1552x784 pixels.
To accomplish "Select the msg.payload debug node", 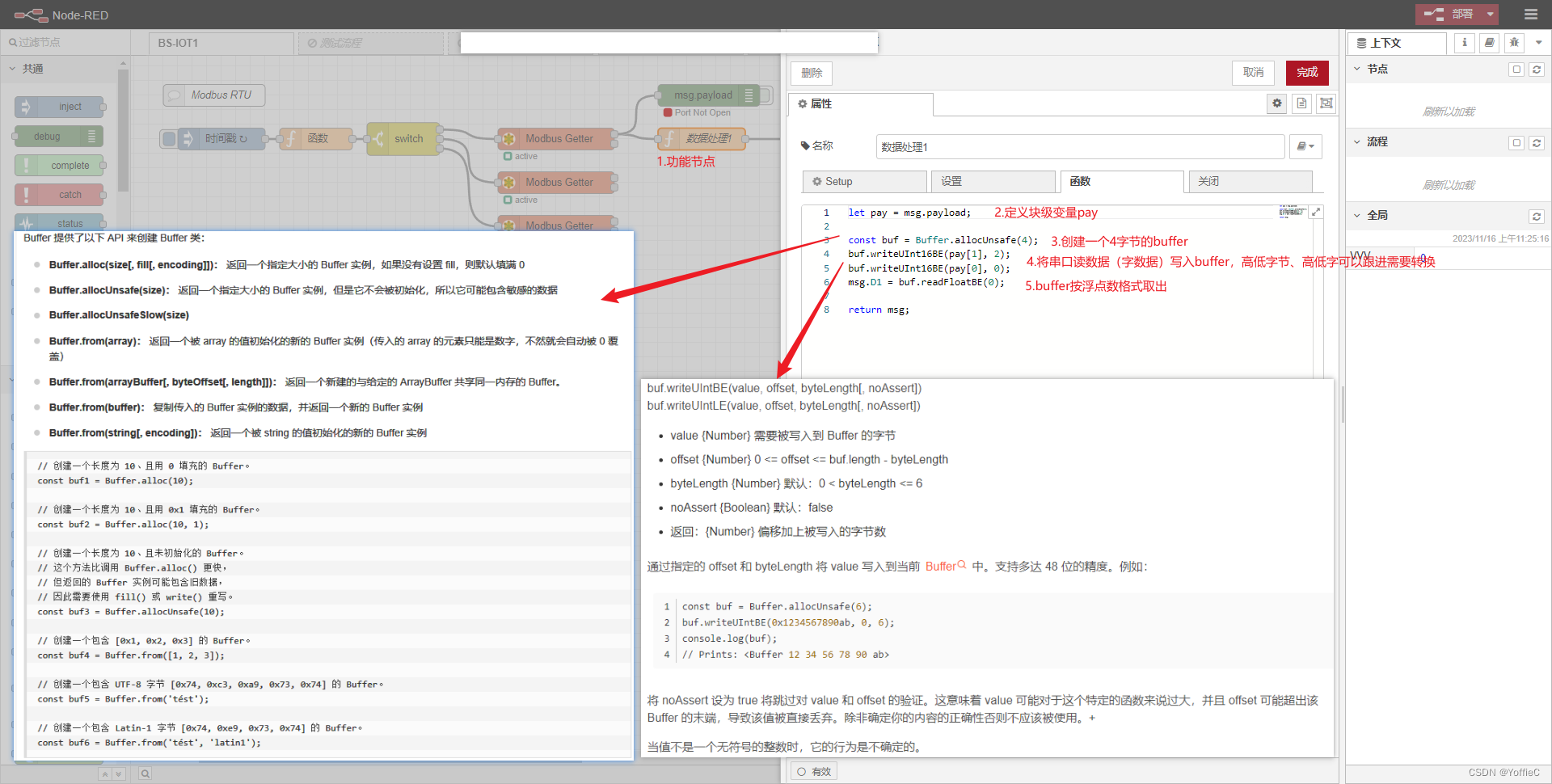I will [706, 95].
